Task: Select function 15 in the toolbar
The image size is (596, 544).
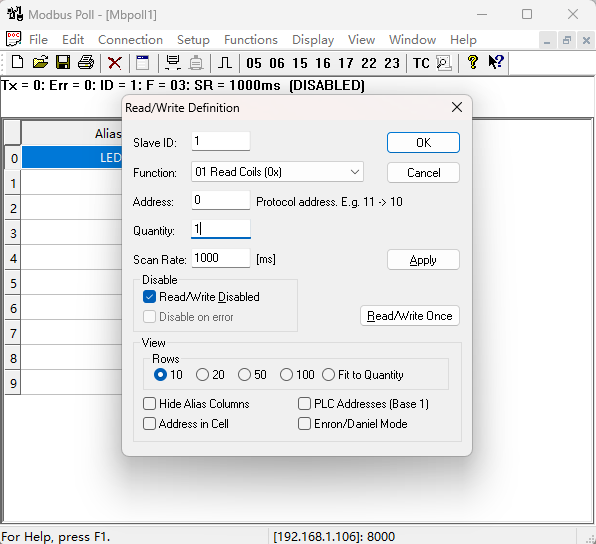Action: tap(300, 63)
